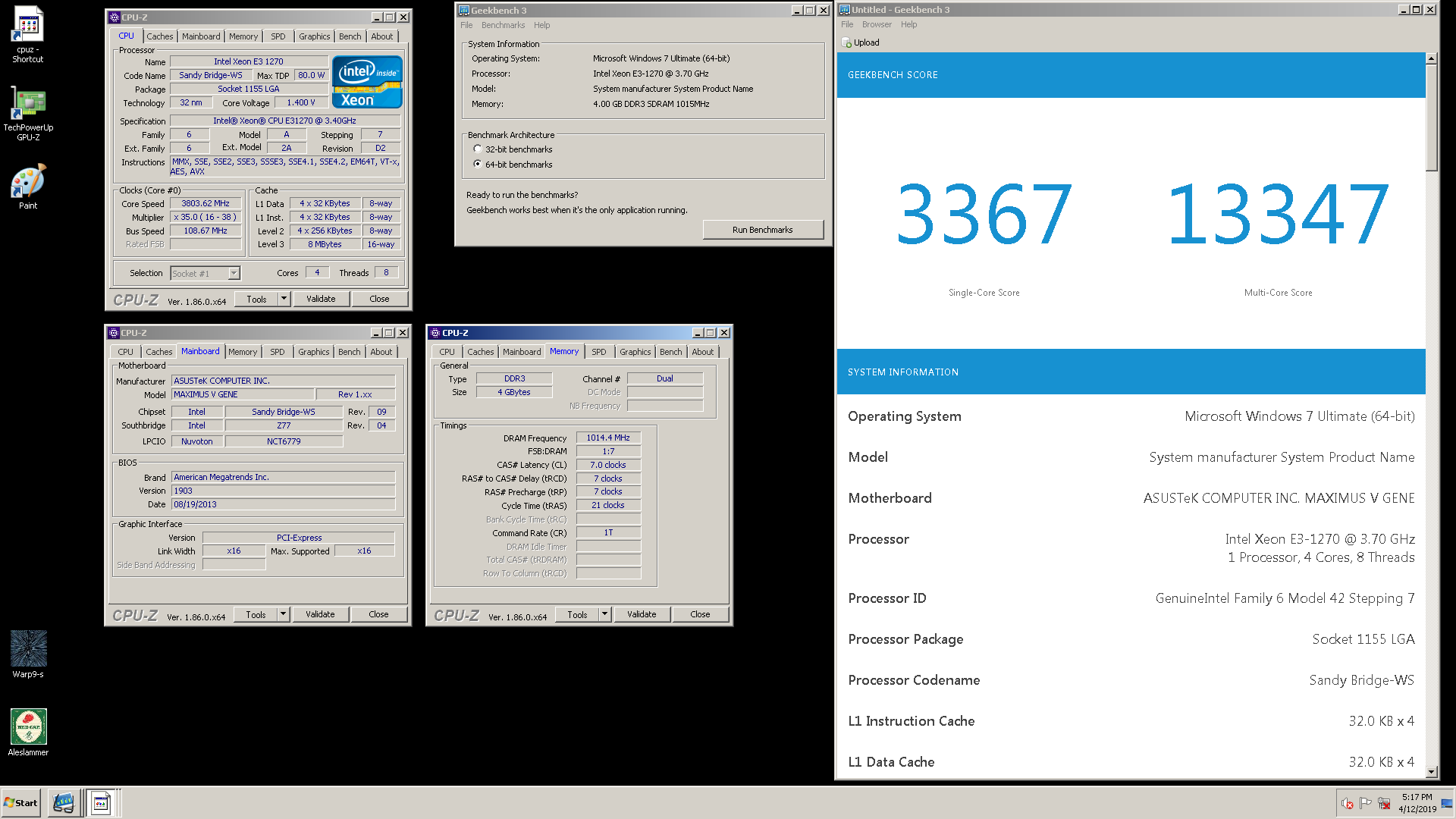The height and width of the screenshot is (819, 1456).
Task: Switch to Caches tab in top CPU-Z
Action: [159, 36]
